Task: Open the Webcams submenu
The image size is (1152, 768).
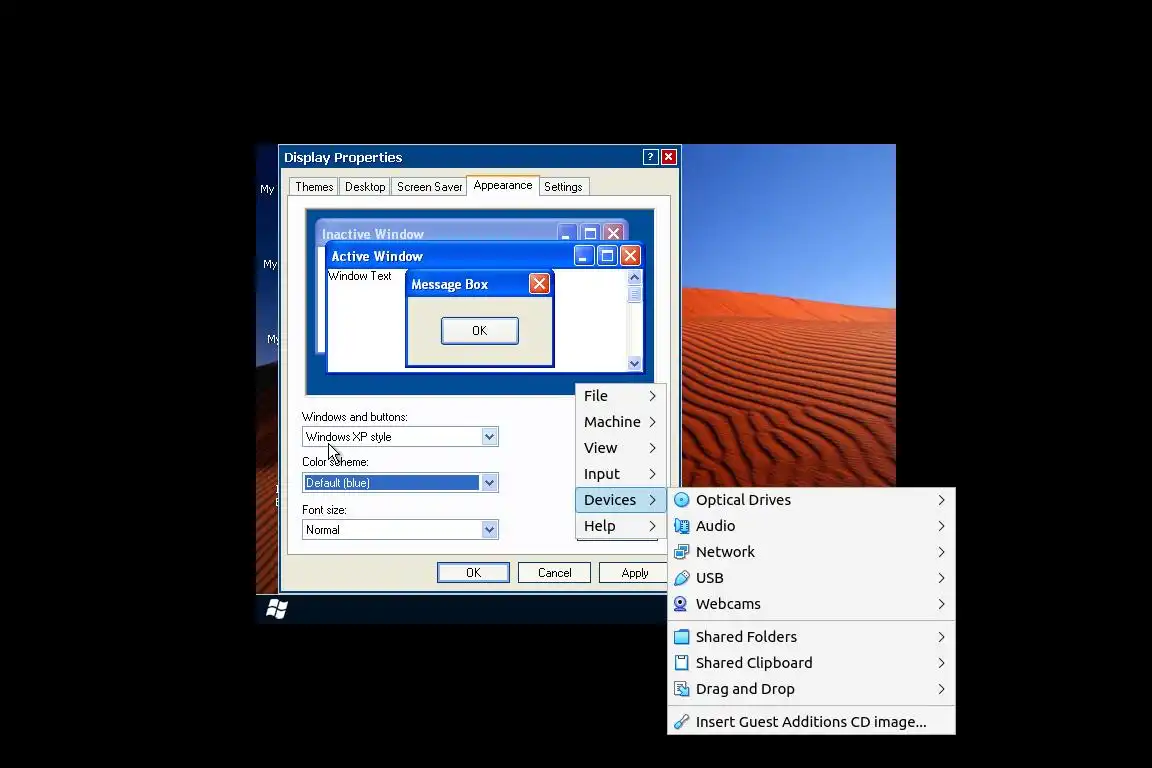Action: point(811,604)
